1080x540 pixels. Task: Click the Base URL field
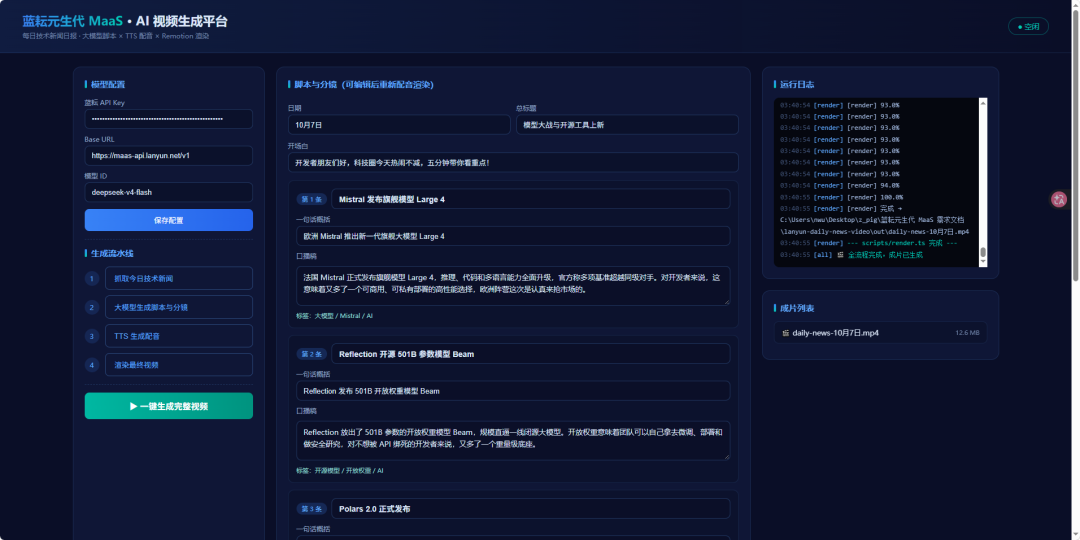pyautogui.click(x=169, y=156)
